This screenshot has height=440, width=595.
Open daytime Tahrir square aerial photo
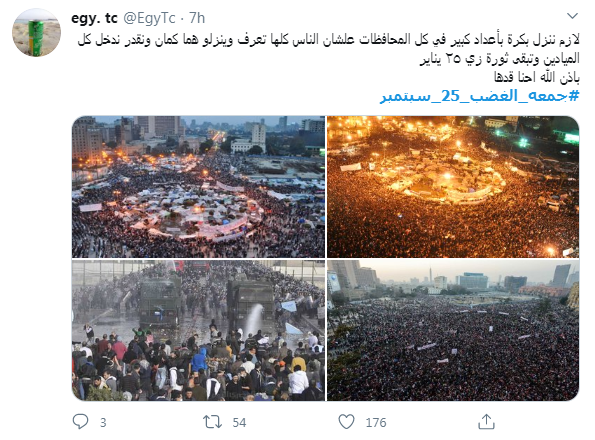coord(198,187)
